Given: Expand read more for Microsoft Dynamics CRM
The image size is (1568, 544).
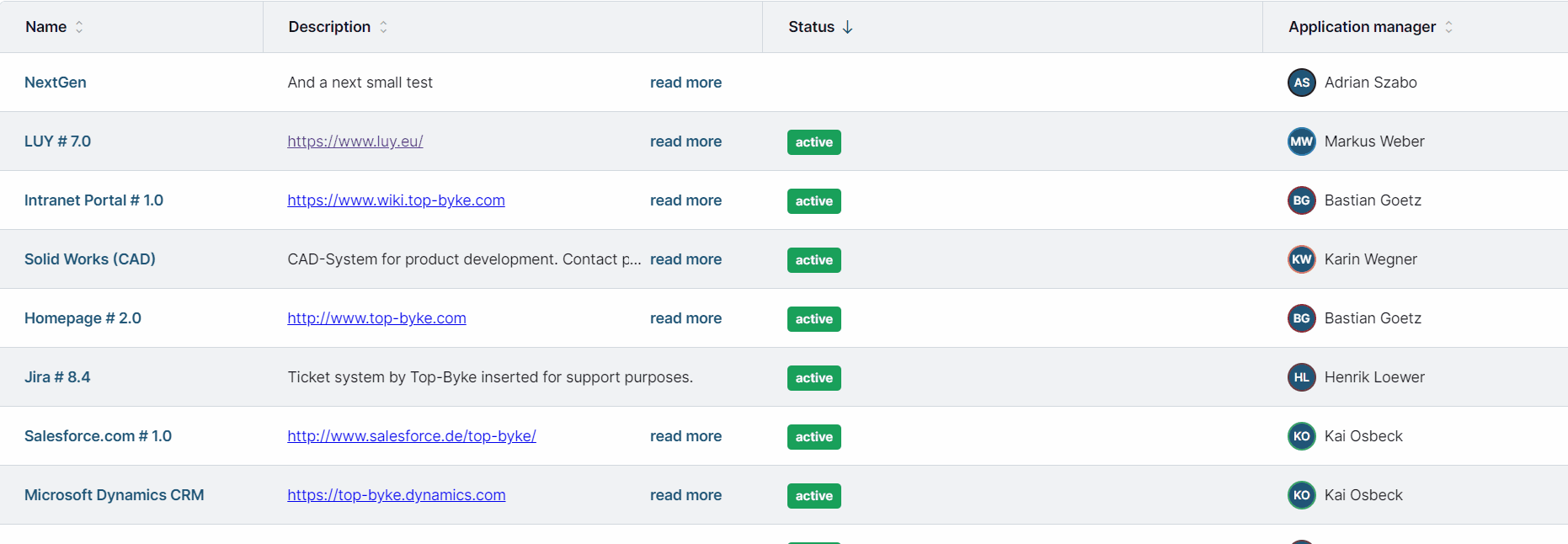Looking at the screenshot, I should click(685, 495).
